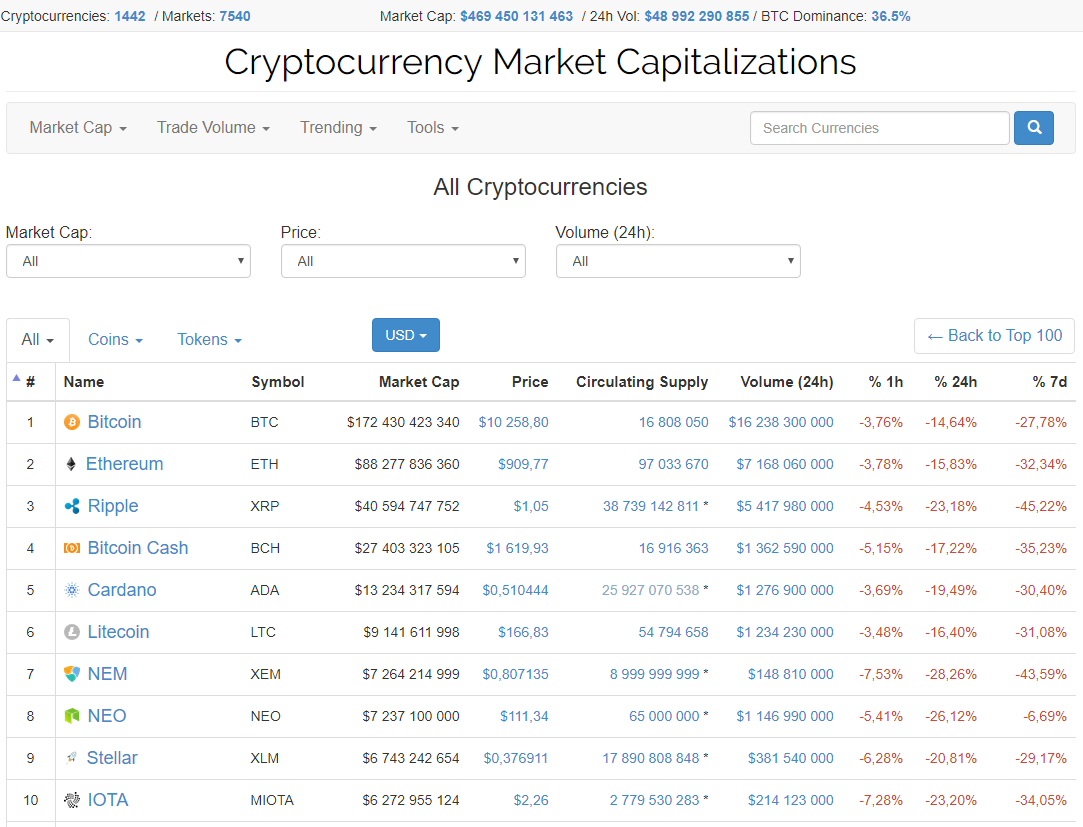
Task: Click the Ethereum diamond logo icon
Action: pos(71,464)
